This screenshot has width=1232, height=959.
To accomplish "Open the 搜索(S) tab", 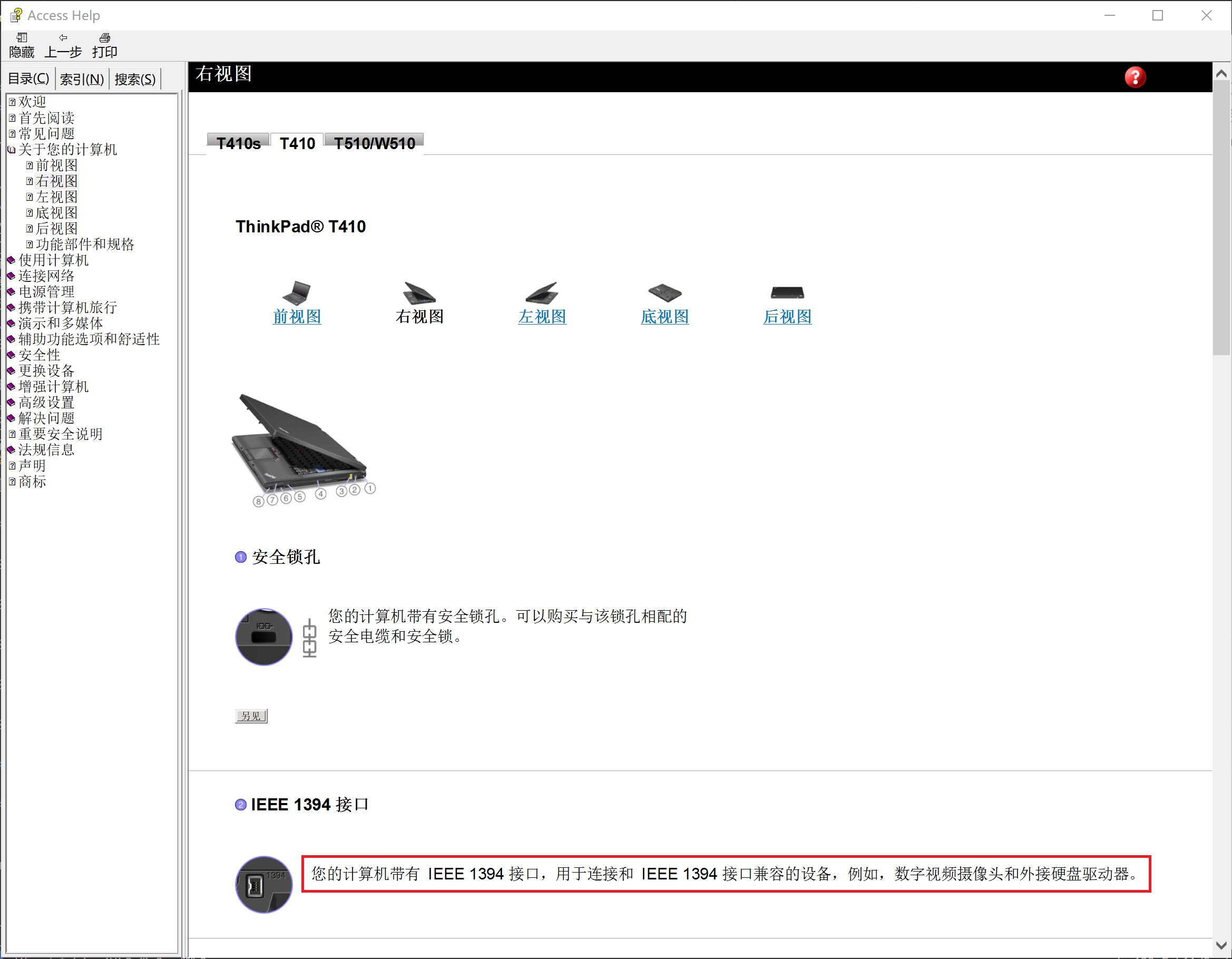I will [x=134, y=79].
